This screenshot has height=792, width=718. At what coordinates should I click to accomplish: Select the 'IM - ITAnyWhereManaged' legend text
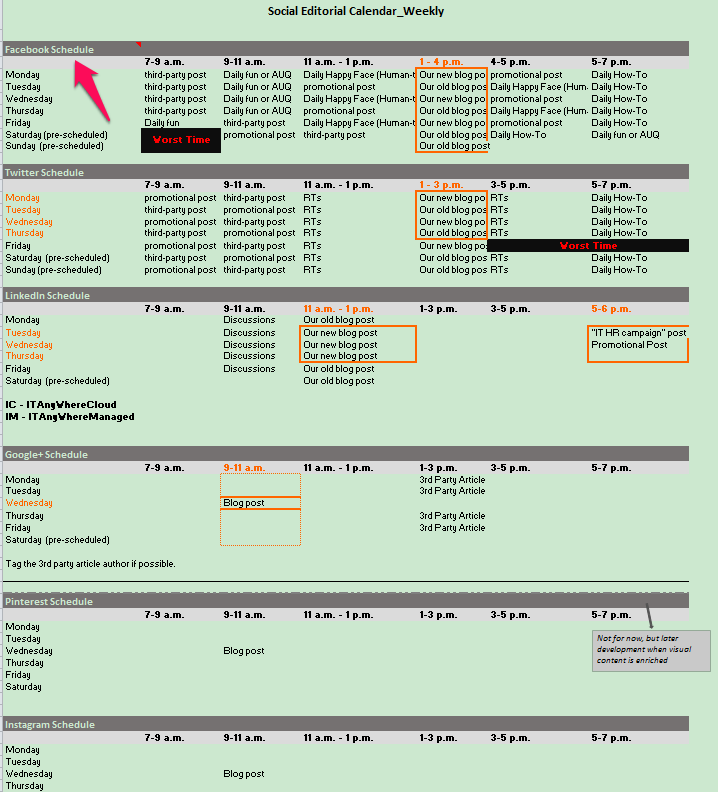tap(70, 417)
